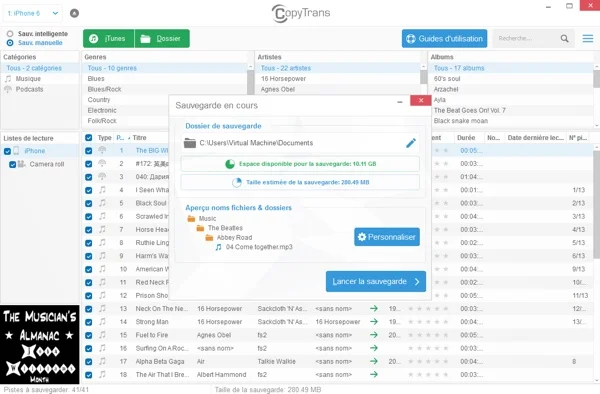Toggle checkbox for track 15 Fuel to Fire
Viewport: 600px width, 394px height.
click(88, 335)
